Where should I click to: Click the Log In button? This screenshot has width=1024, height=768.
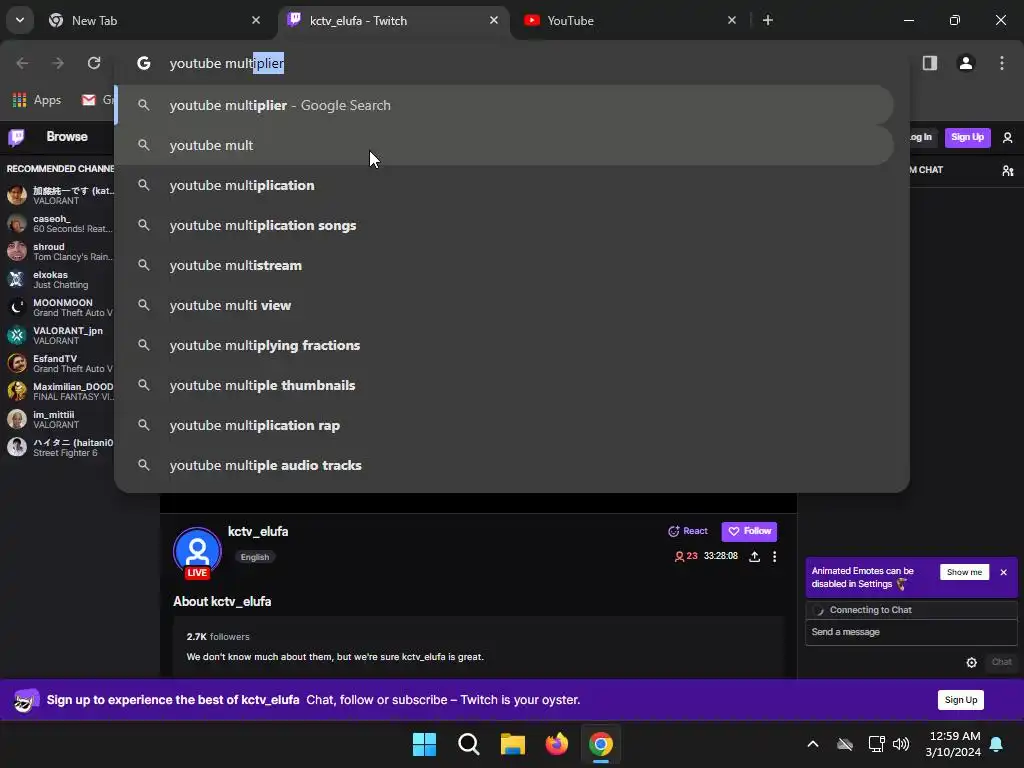coord(922,137)
